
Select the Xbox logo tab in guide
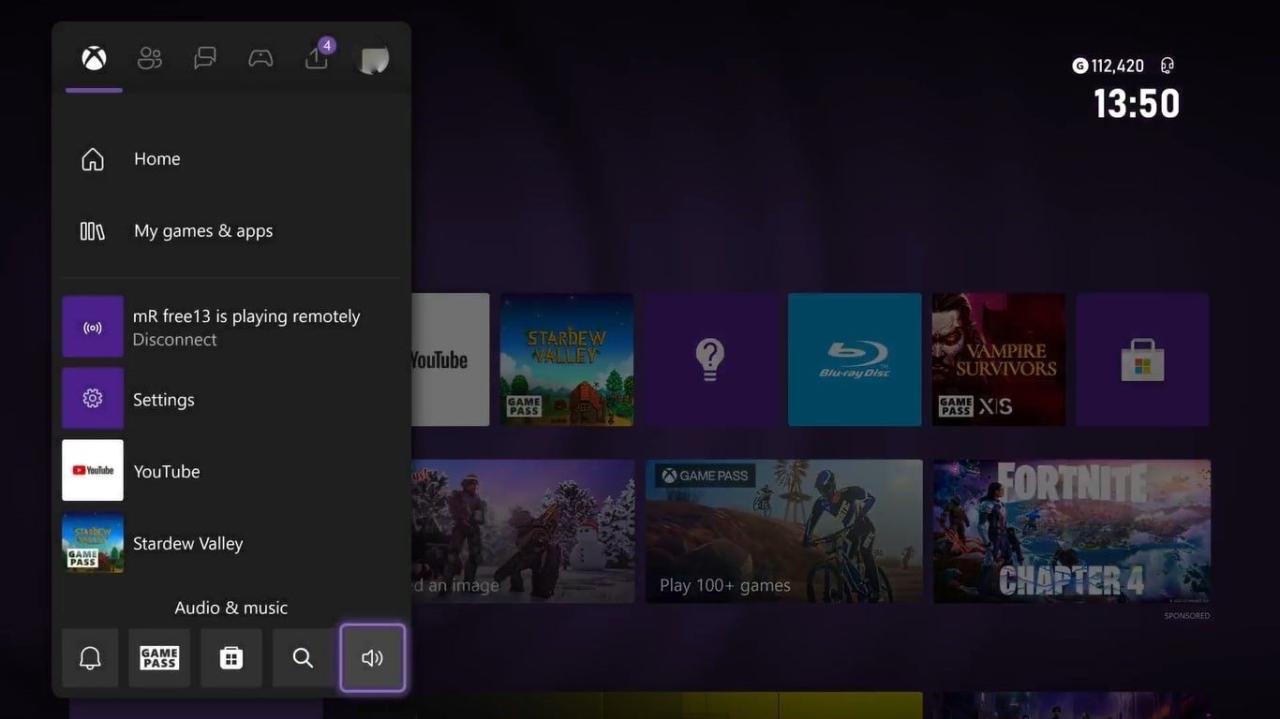[94, 59]
